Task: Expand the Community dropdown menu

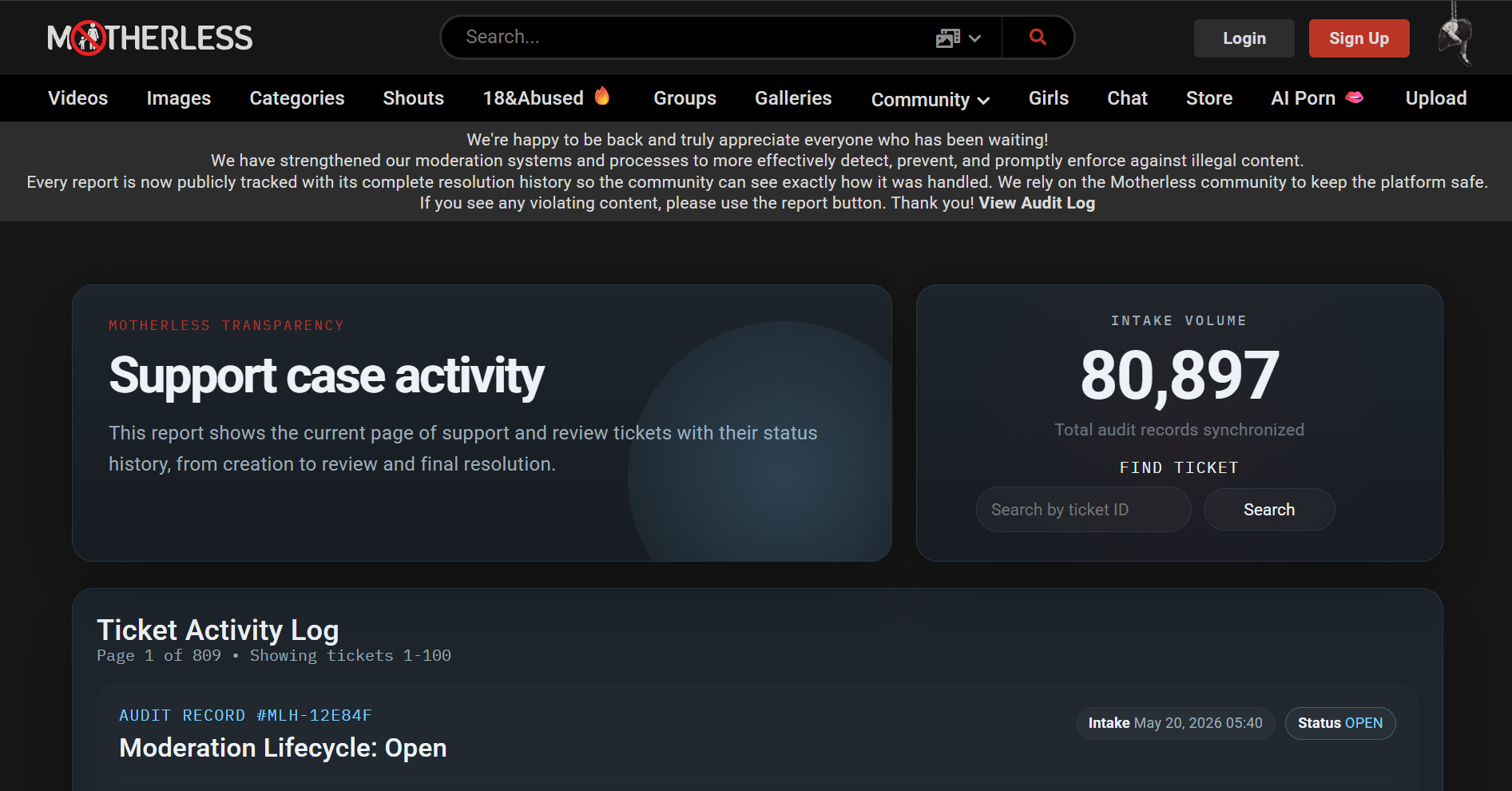Action: (930, 99)
